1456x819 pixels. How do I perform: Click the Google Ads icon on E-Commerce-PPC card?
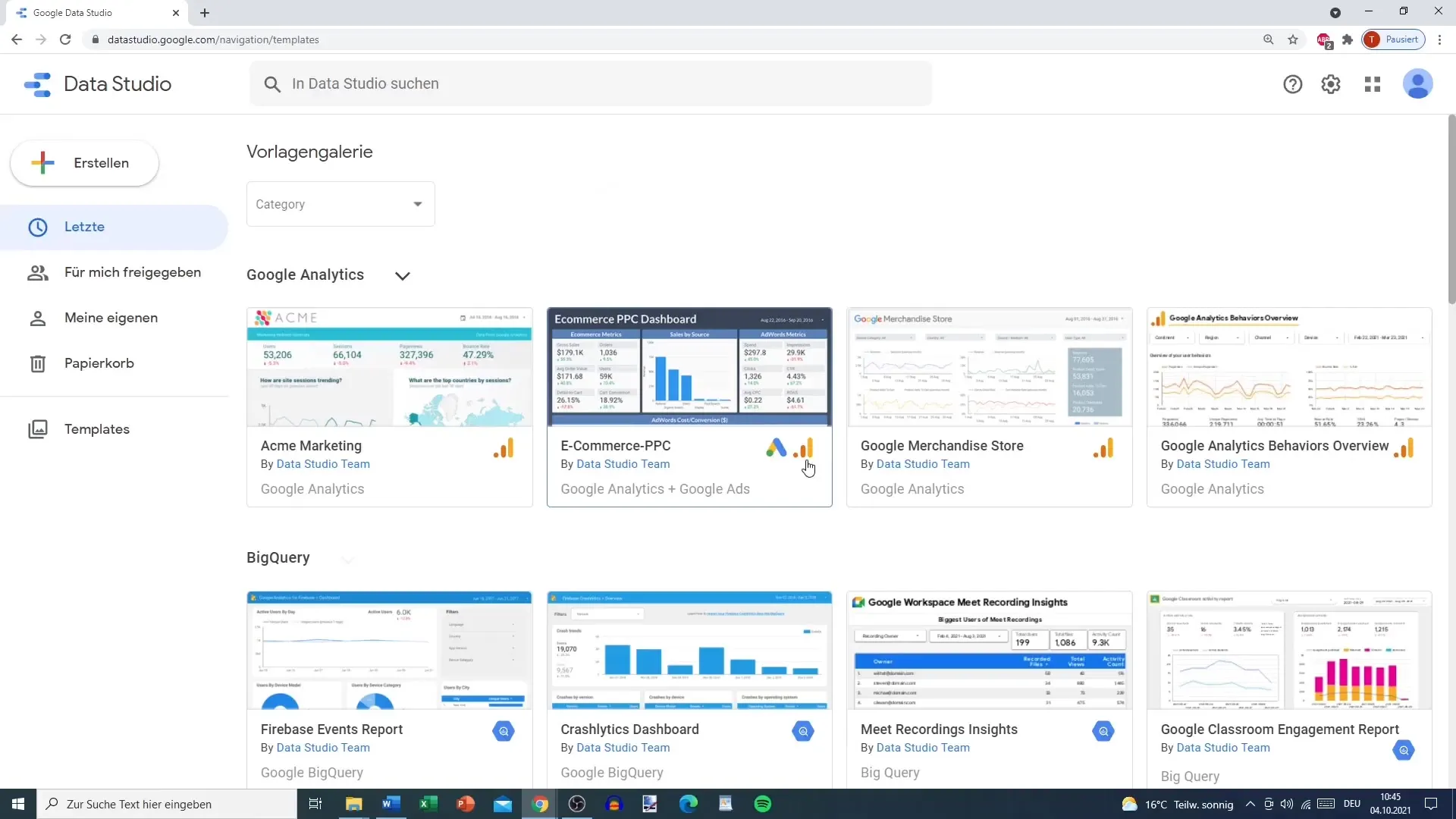click(x=776, y=448)
